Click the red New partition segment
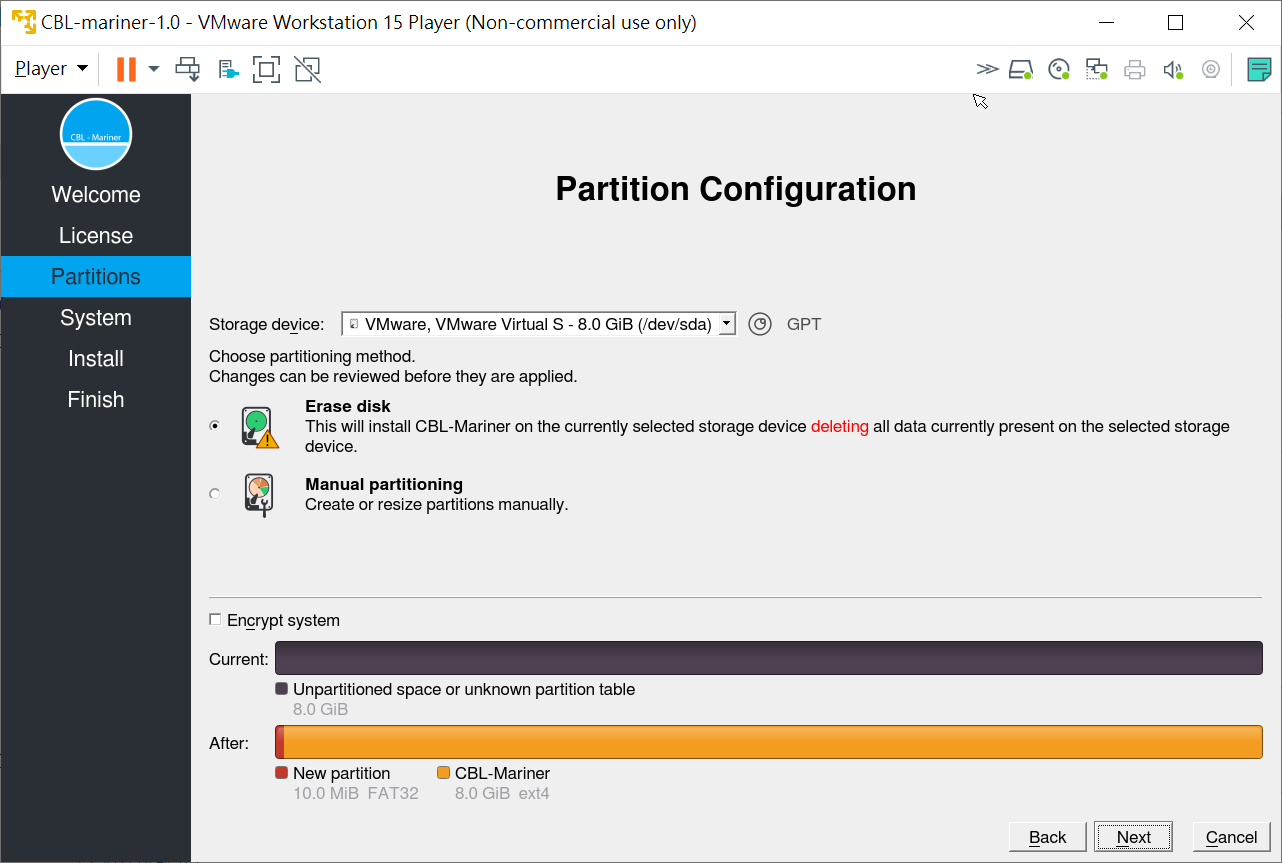Screen dimensions: 1282x863 279,743
